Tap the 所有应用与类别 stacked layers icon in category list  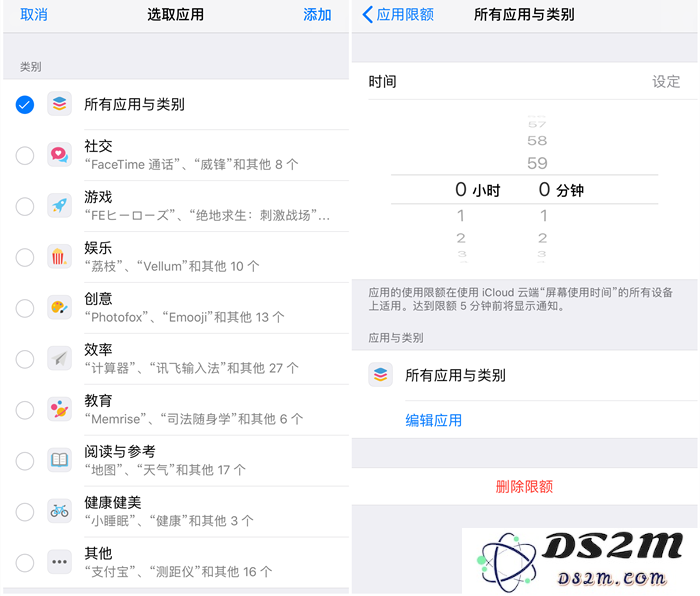pos(59,104)
